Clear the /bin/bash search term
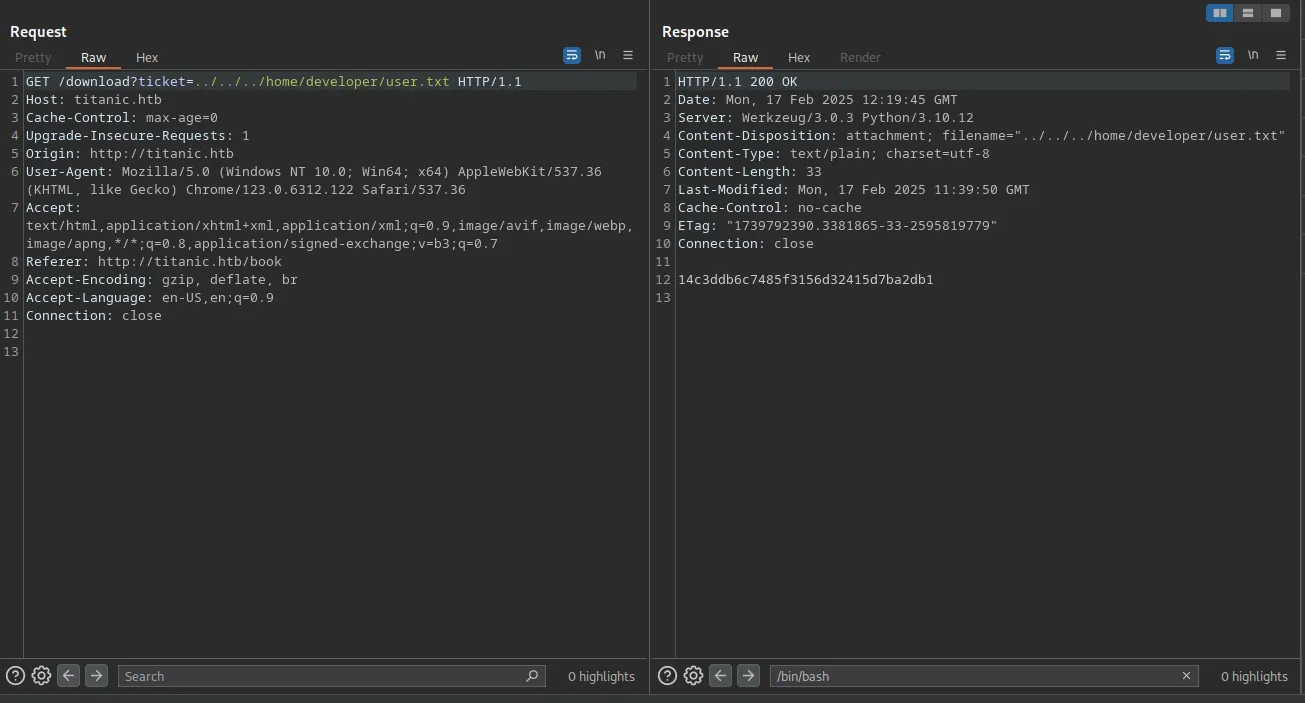This screenshot has height=703, width=1305. [x=1186, y=676]
